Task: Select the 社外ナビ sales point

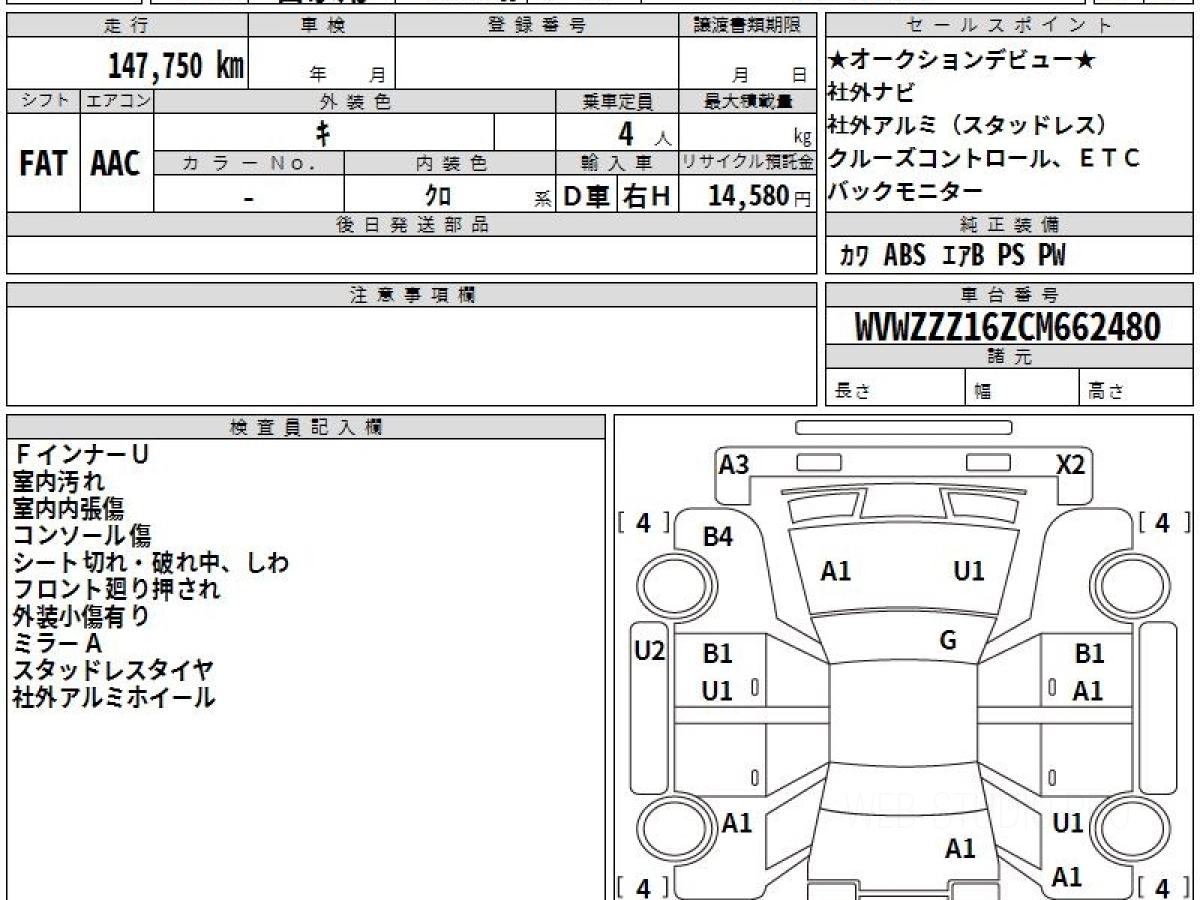Action: coord(871,94)
